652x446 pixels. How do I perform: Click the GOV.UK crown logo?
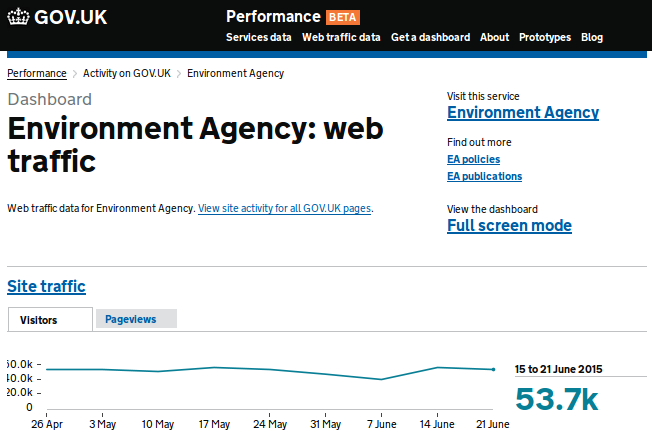click(x=19, y=17)
